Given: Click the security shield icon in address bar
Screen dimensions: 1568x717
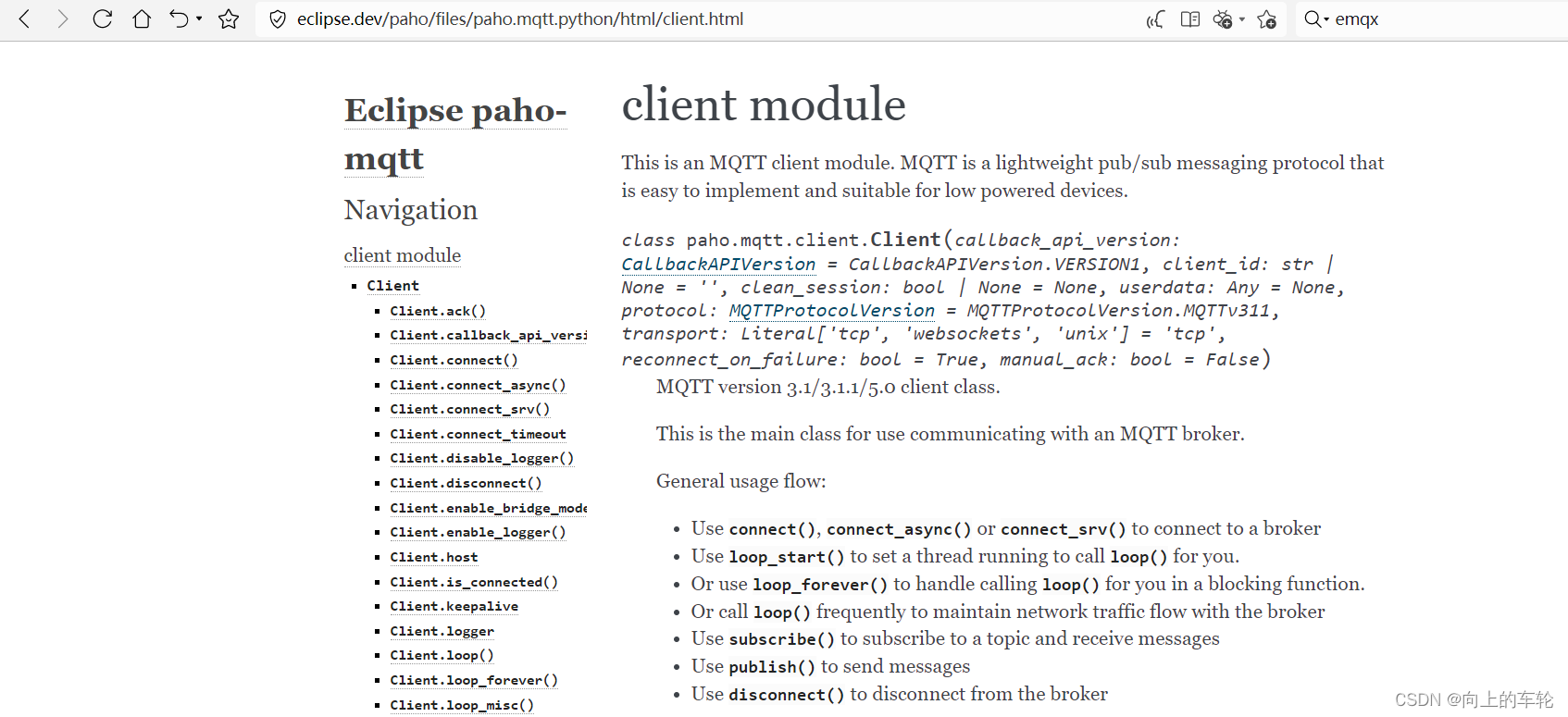Looking at the screenshot, I should (x=277, y=19).
